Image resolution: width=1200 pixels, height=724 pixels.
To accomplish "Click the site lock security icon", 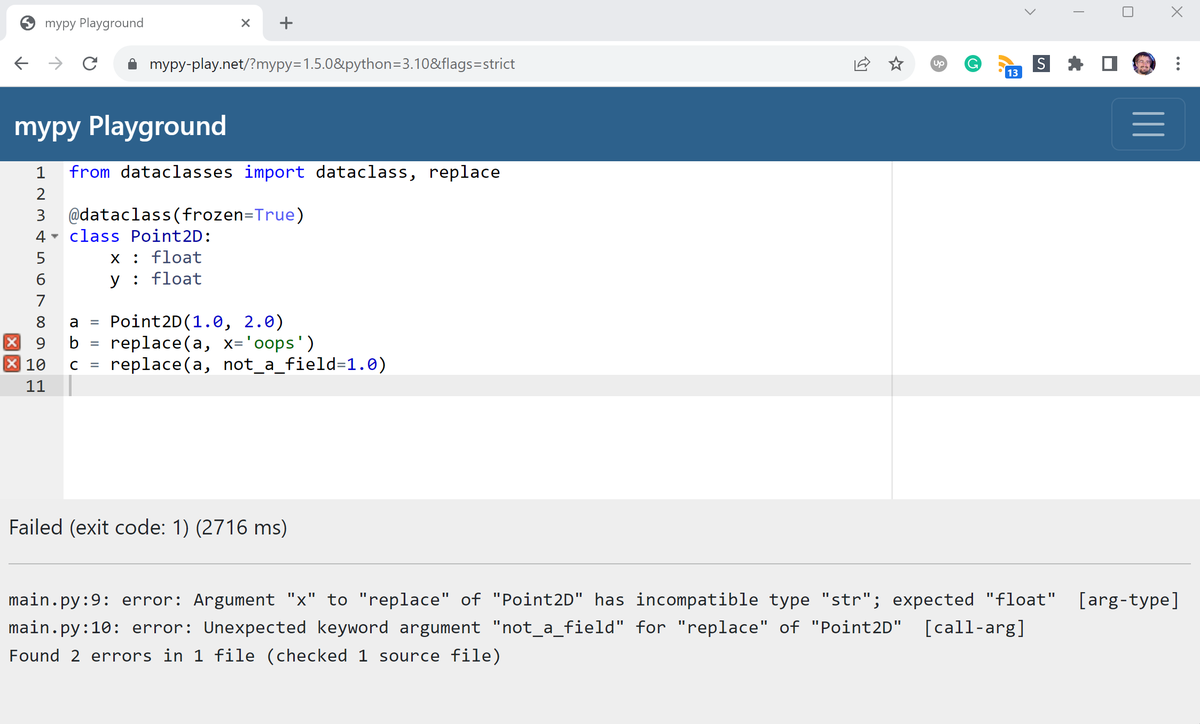I will [x=131, y=64].
